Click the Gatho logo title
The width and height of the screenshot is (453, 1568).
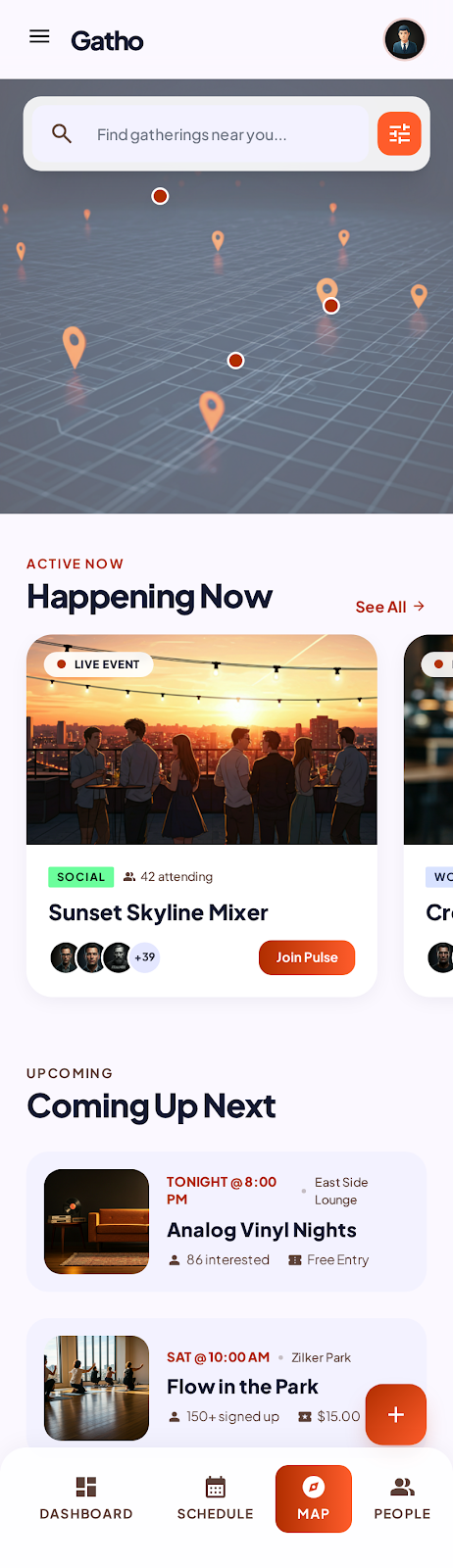107,40
